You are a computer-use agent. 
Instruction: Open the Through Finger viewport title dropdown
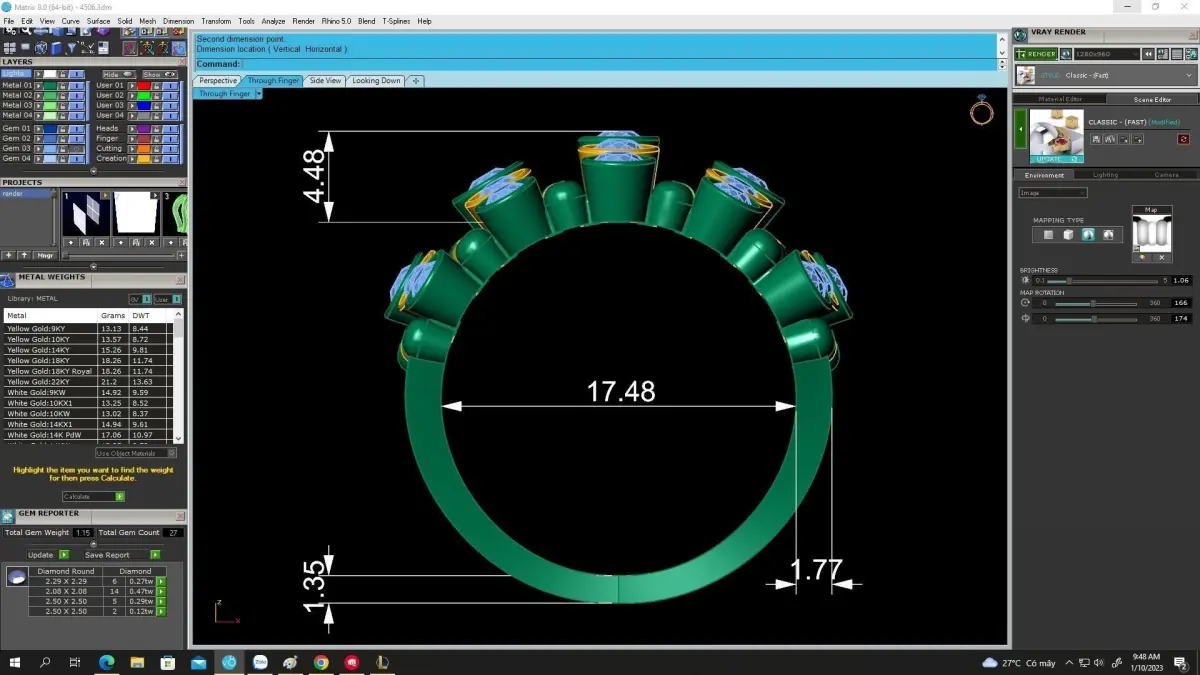click(258, 94)
